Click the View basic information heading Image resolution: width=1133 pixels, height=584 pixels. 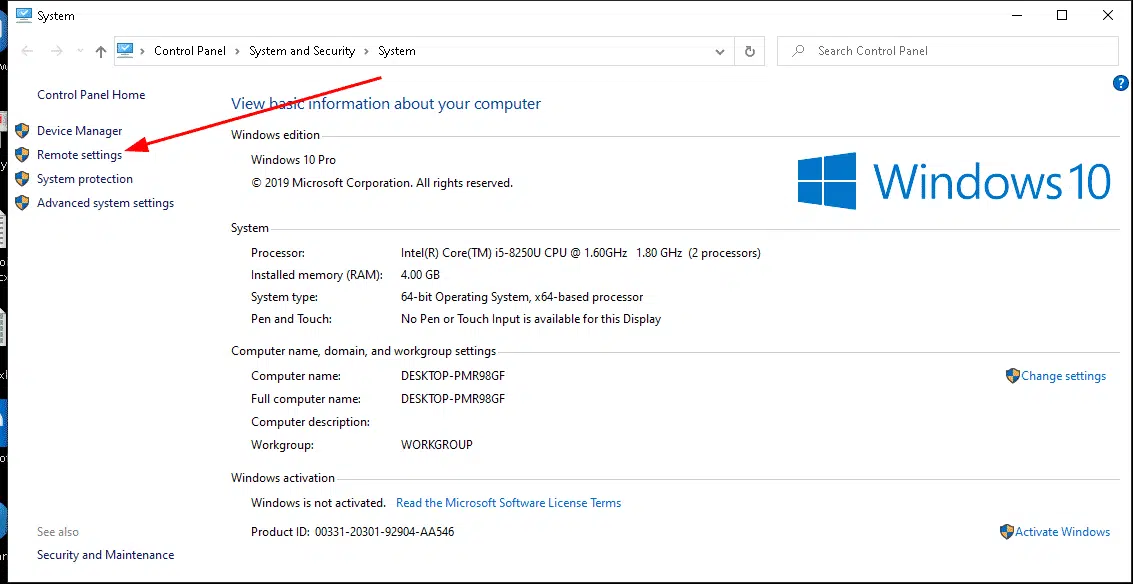[386, 103]
